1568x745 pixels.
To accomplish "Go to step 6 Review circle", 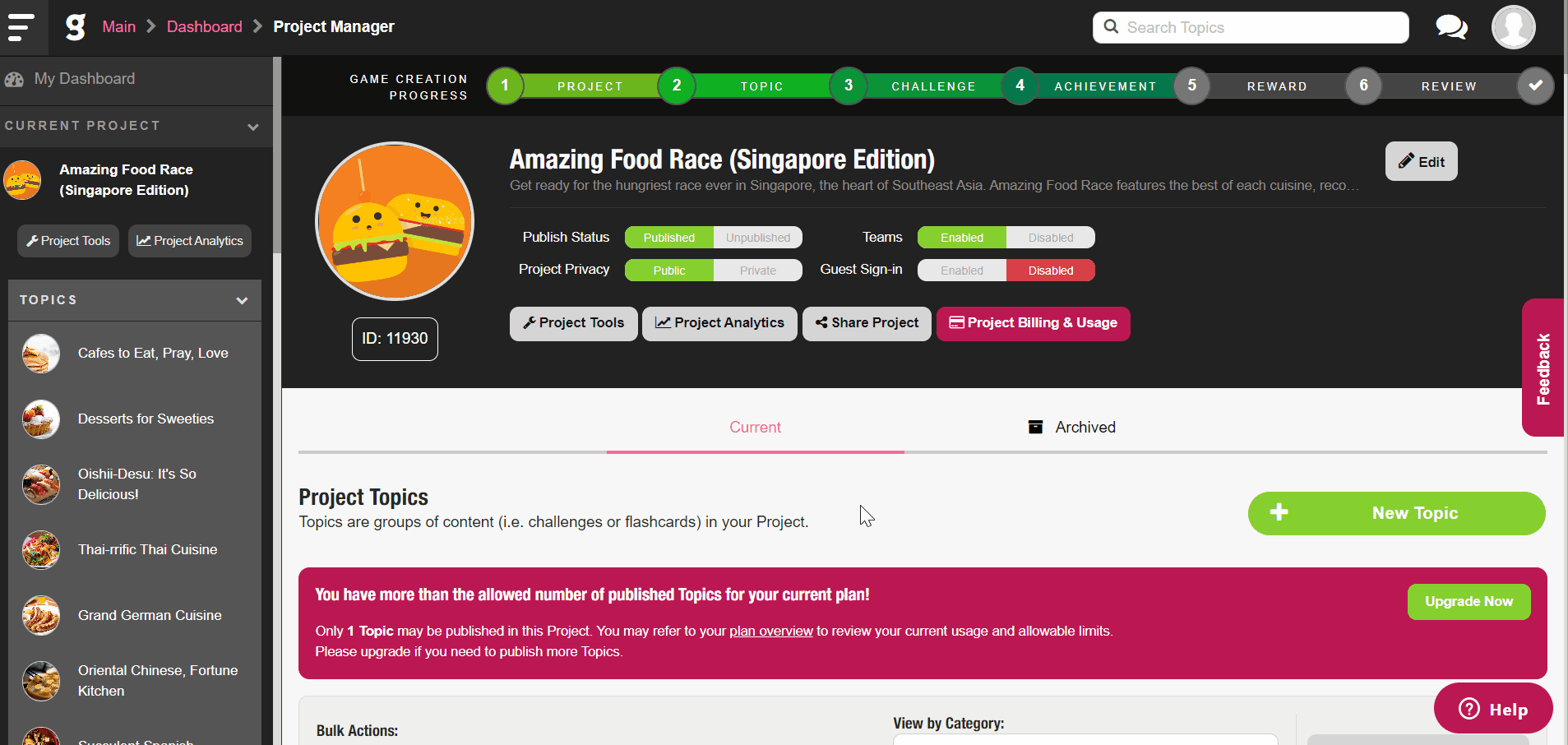I will coord(1364,86).
